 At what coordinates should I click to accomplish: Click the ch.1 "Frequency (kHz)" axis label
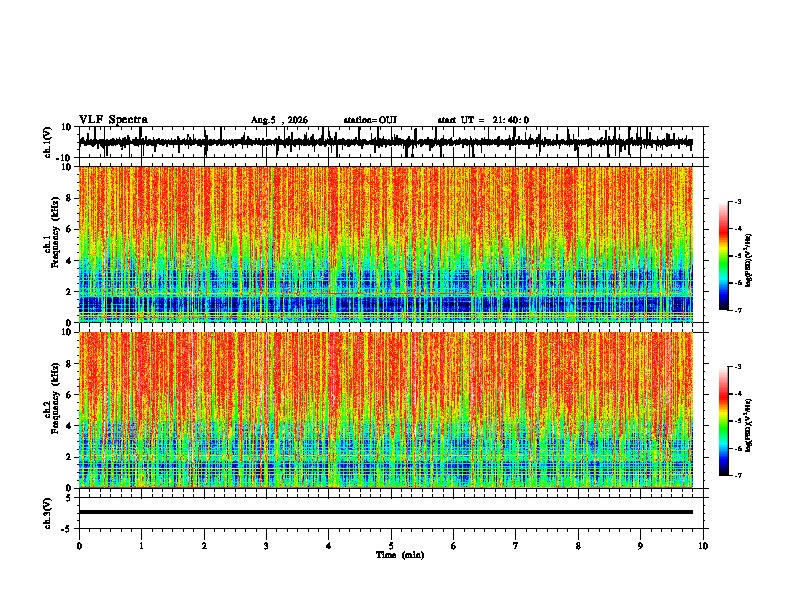point(55,233)
